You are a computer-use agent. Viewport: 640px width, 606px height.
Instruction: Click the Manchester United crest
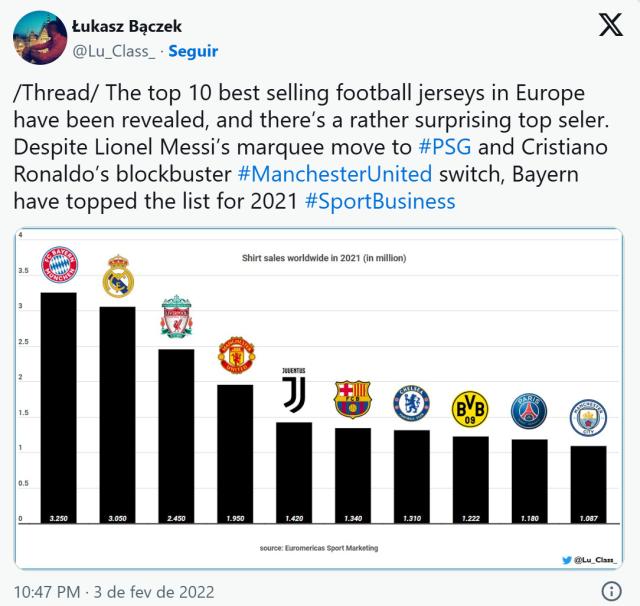(236, 355)
